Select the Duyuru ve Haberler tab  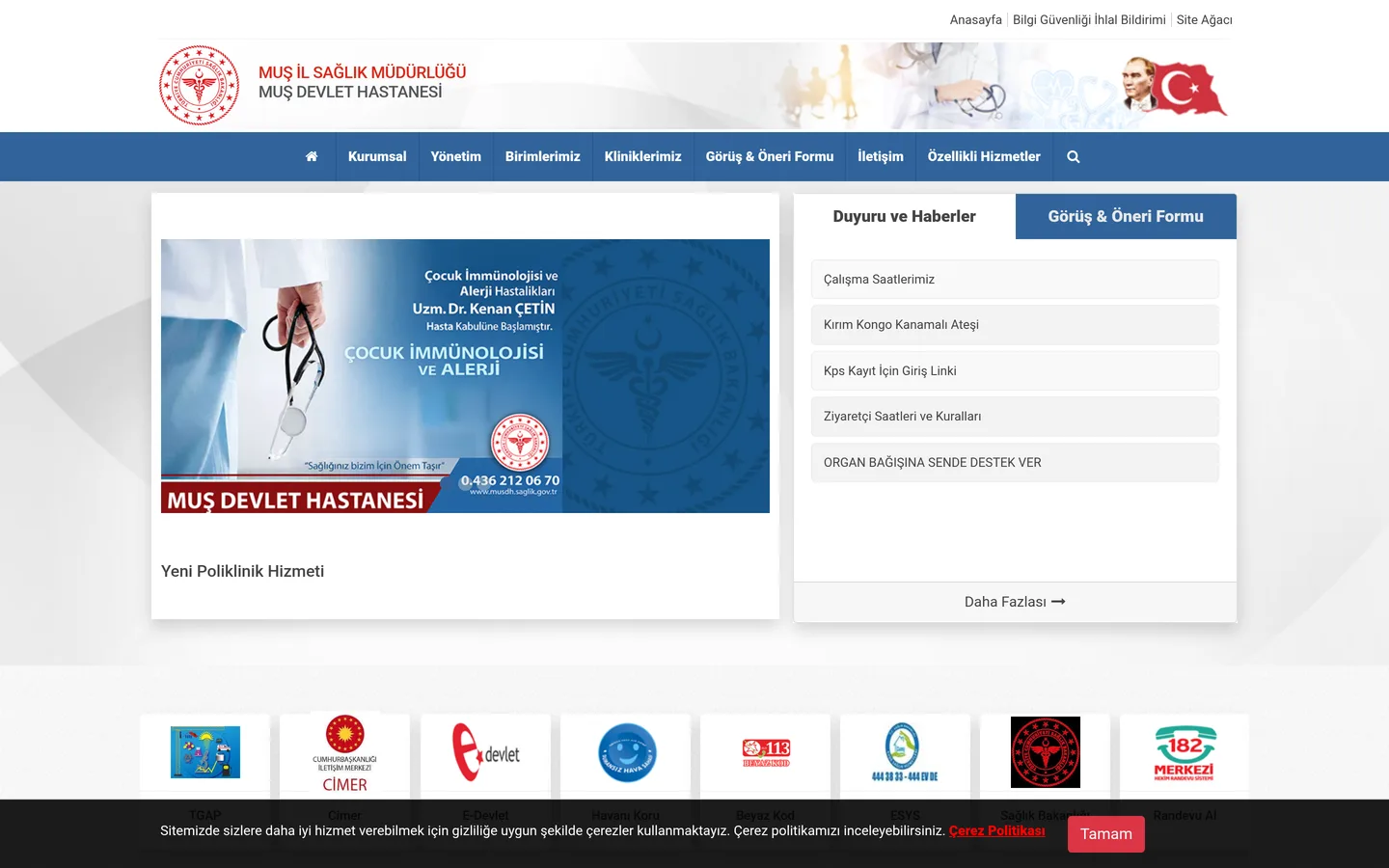pos(905,216)
